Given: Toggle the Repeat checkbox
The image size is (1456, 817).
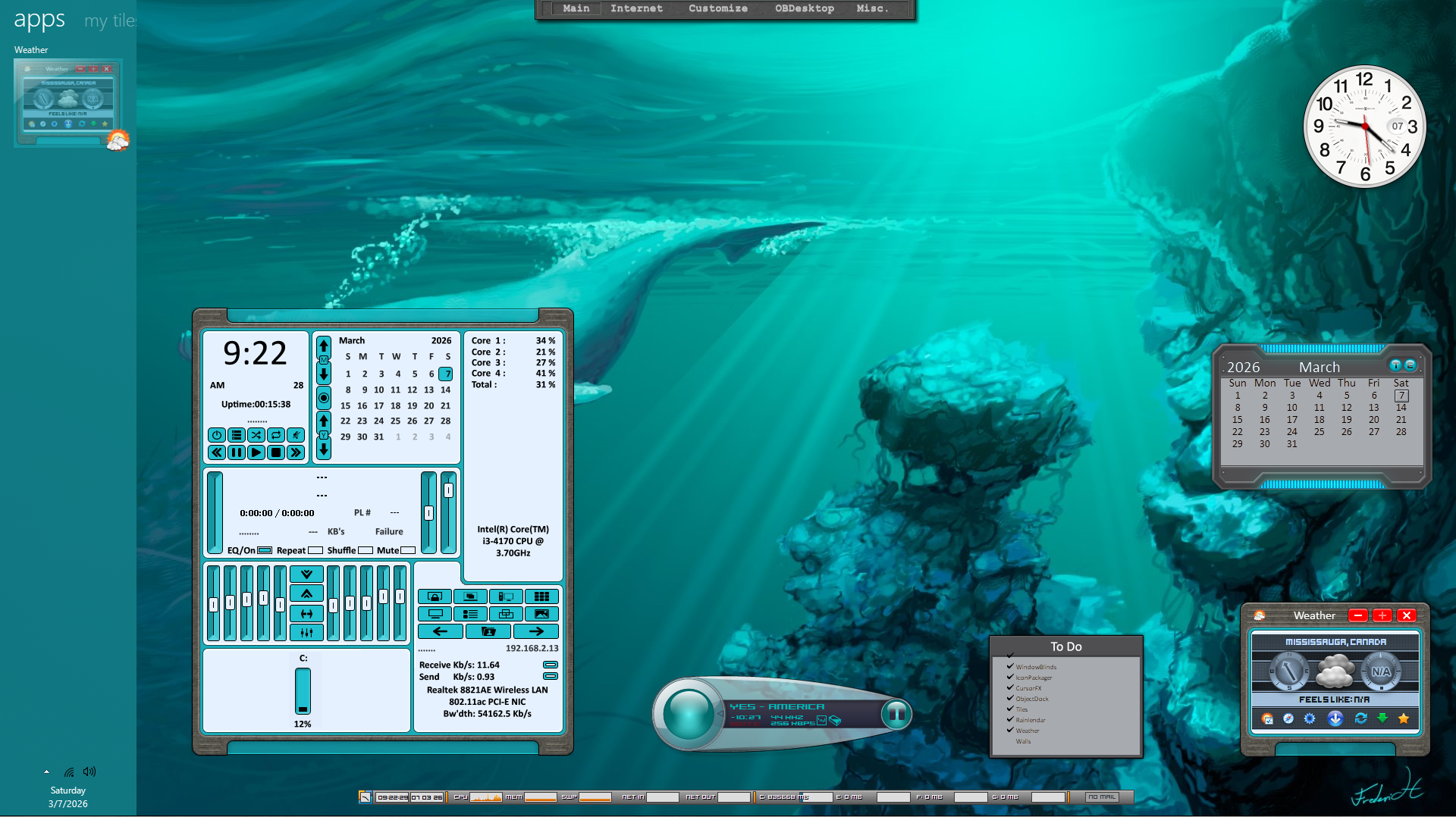Looking at the screenshot, I should (315, 550).
